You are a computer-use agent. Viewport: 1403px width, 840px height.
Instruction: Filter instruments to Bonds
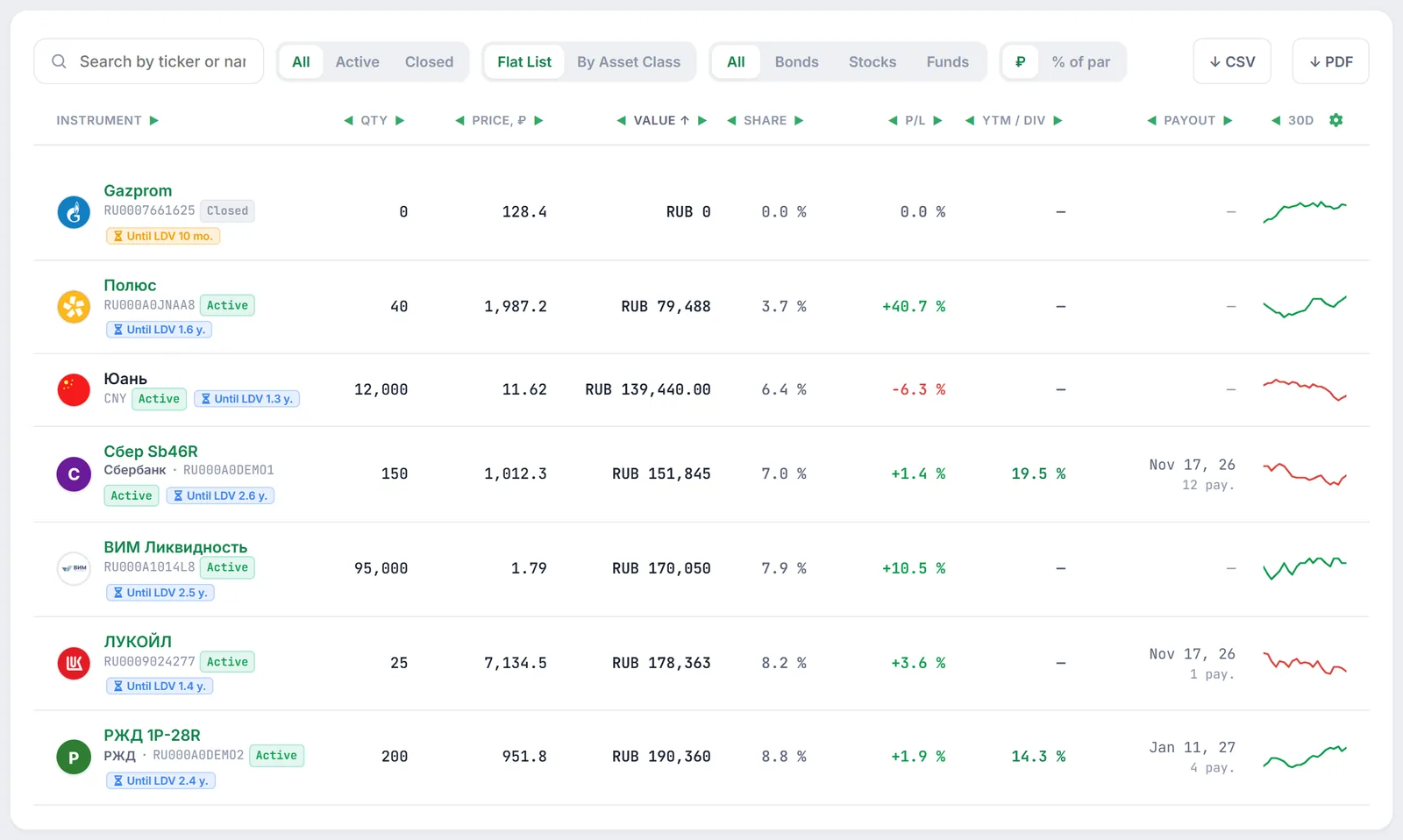click(x=796, y=61)
